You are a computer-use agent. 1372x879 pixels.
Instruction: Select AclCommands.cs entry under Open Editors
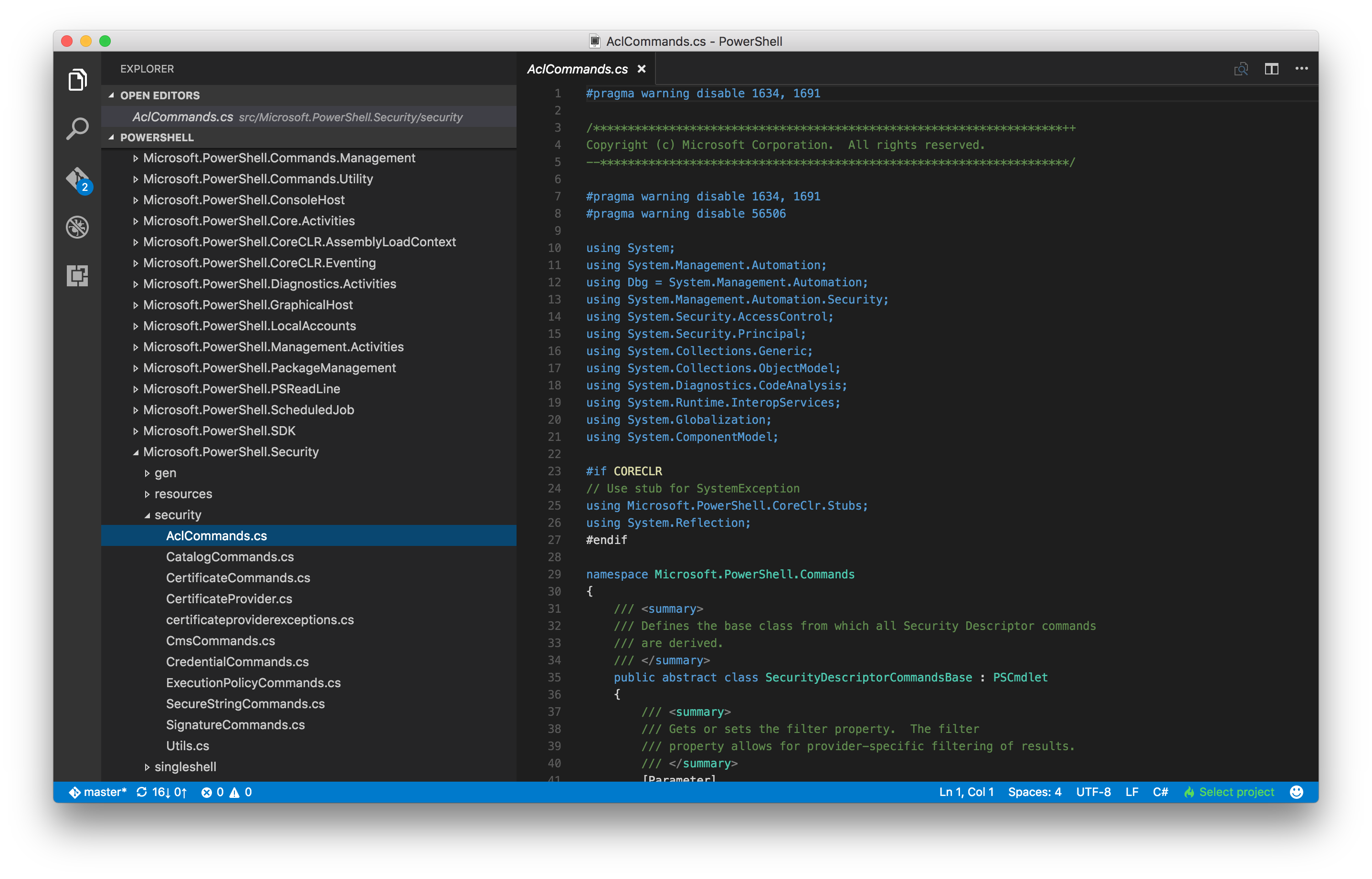pos(309,117)
